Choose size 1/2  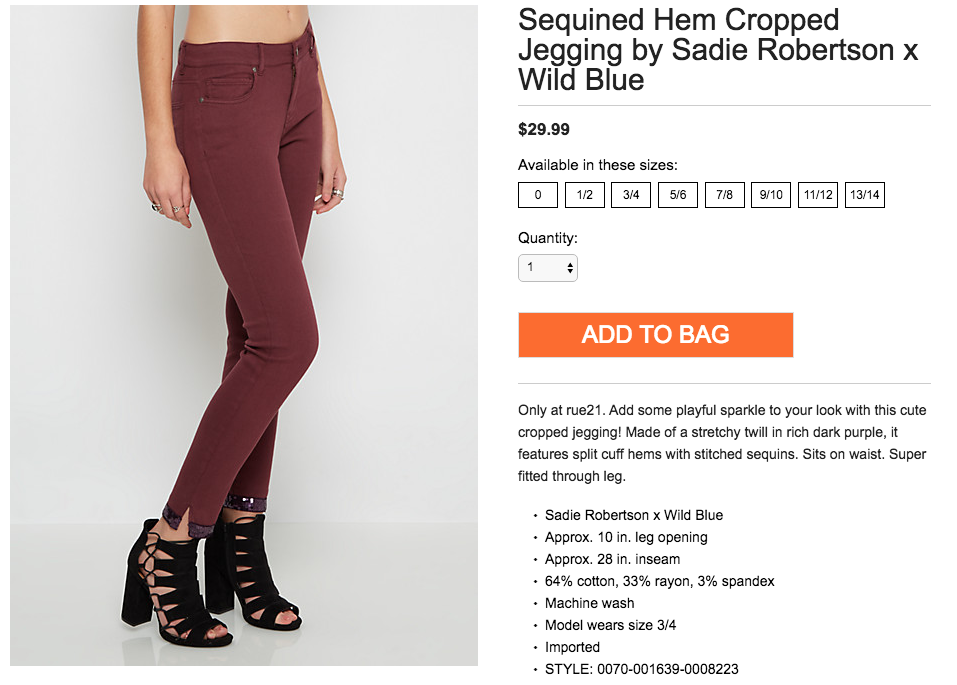point(585,195)
